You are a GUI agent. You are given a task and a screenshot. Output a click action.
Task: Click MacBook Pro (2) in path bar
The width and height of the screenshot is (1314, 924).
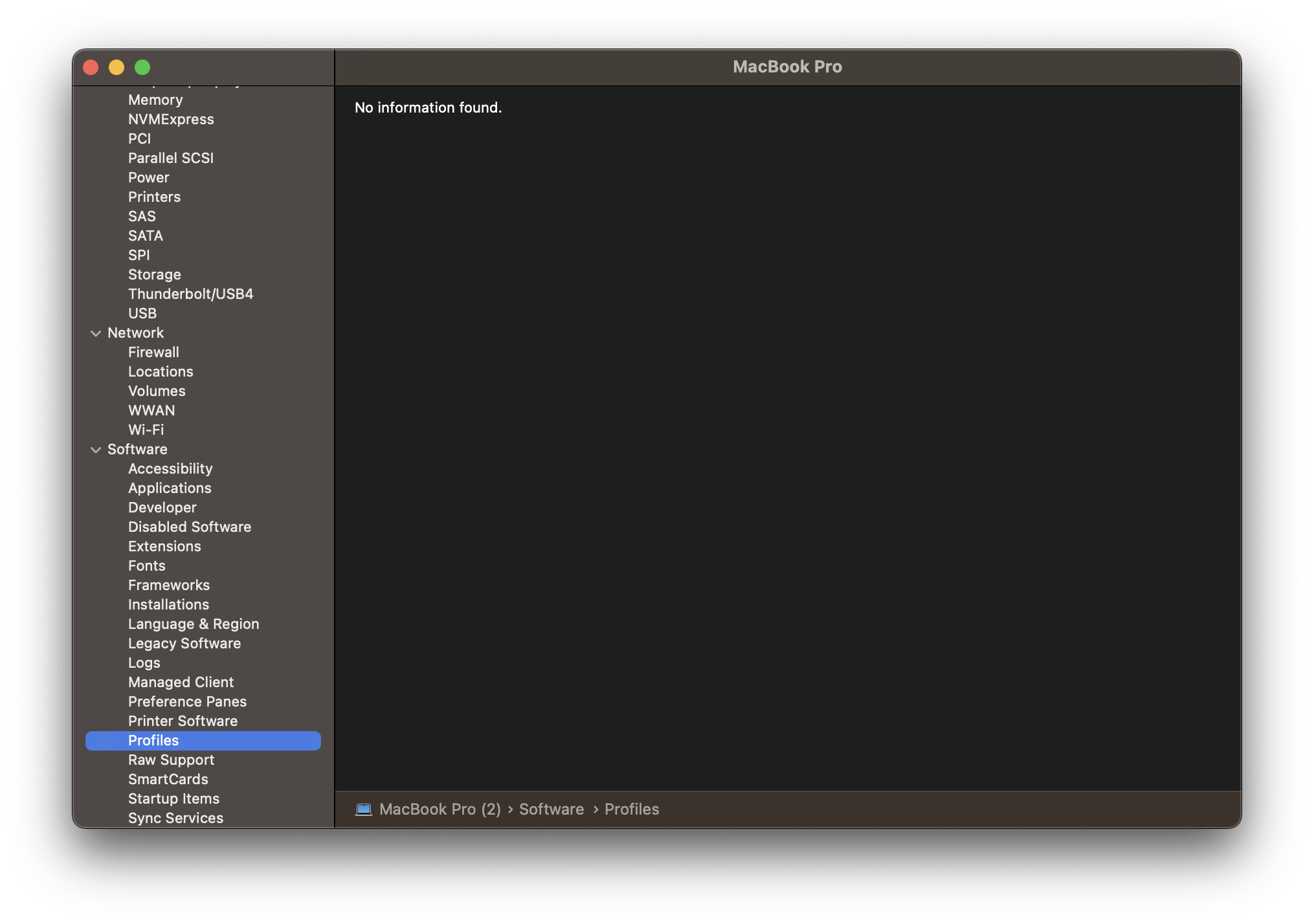(x=440, y=809)
